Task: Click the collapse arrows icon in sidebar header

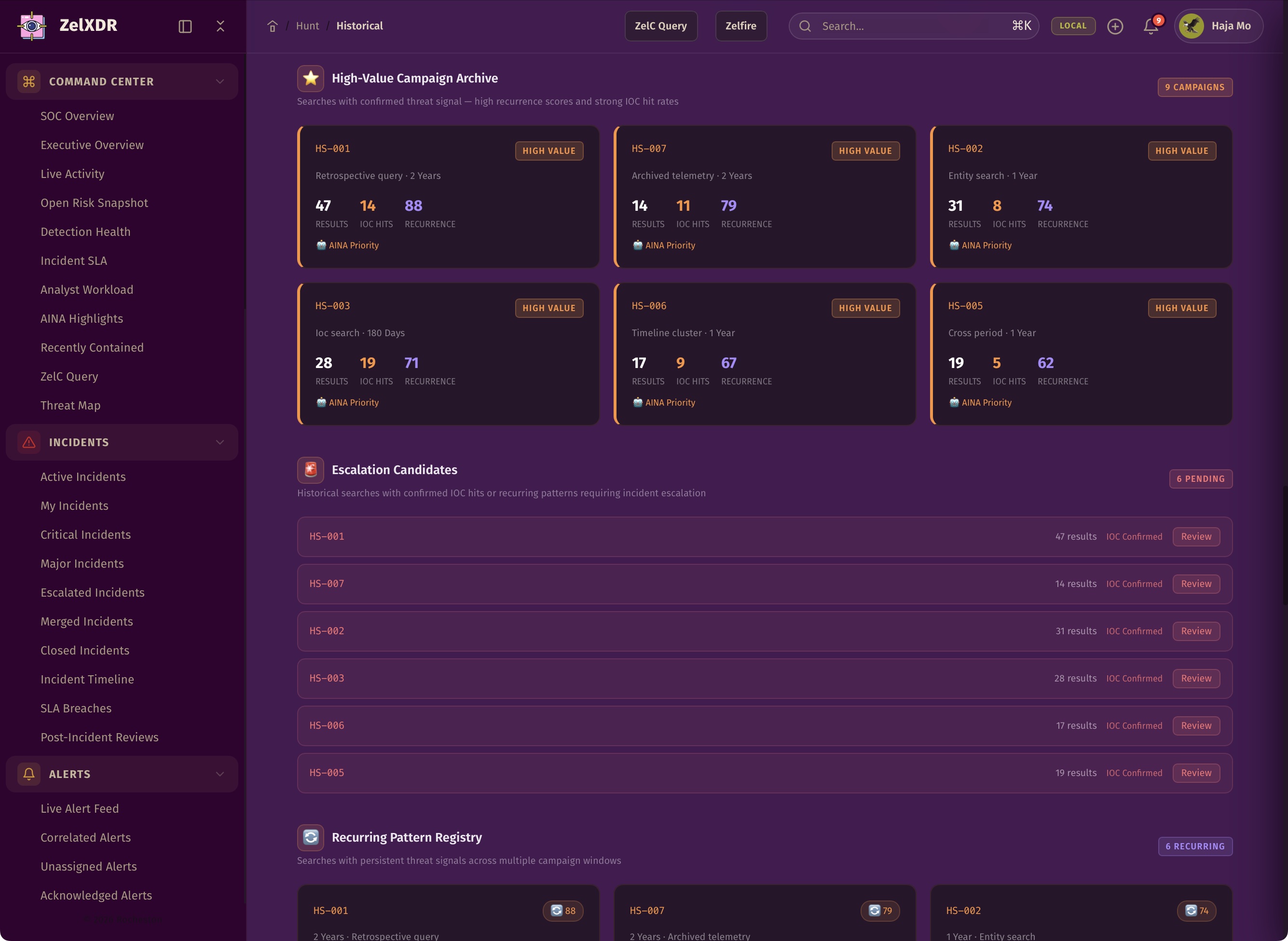Action: coord(220,26)
